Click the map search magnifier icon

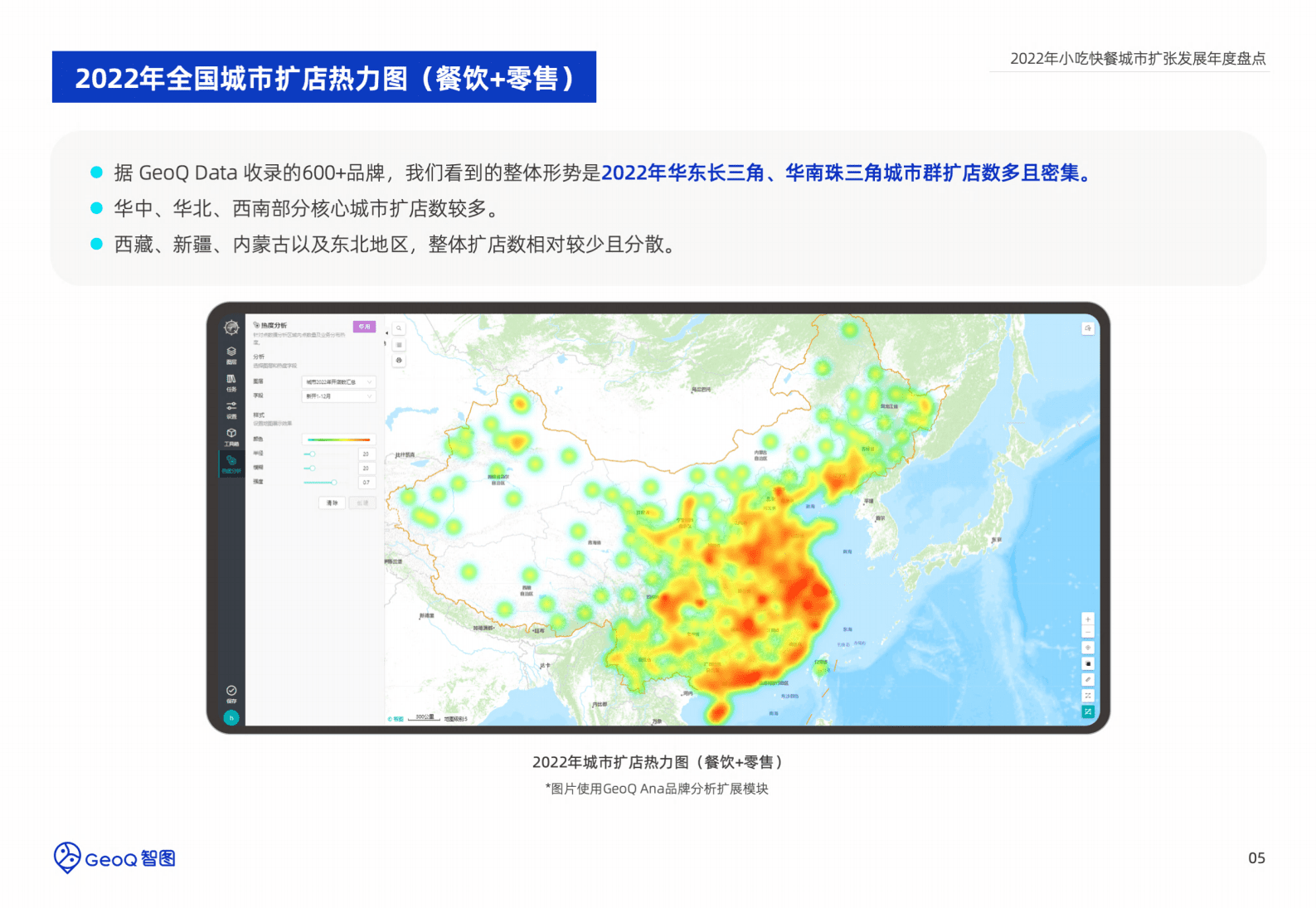[x=399, y=328]
